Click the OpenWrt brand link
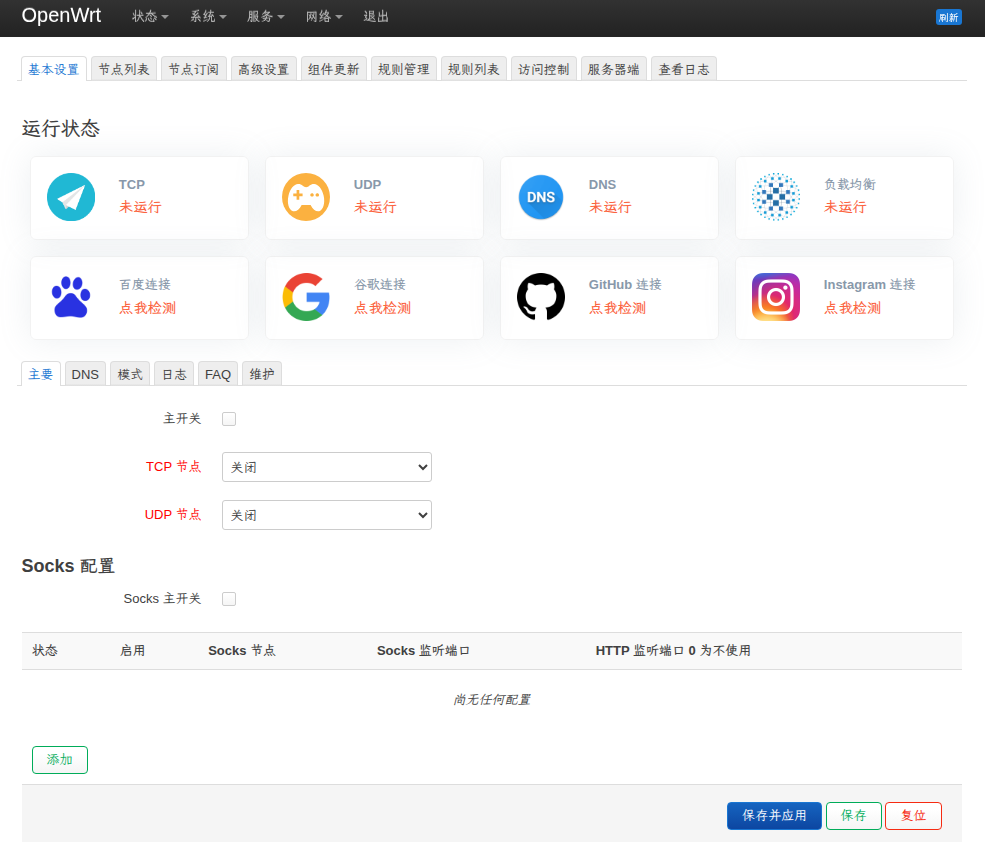985x842 pixels. (61, 15)
